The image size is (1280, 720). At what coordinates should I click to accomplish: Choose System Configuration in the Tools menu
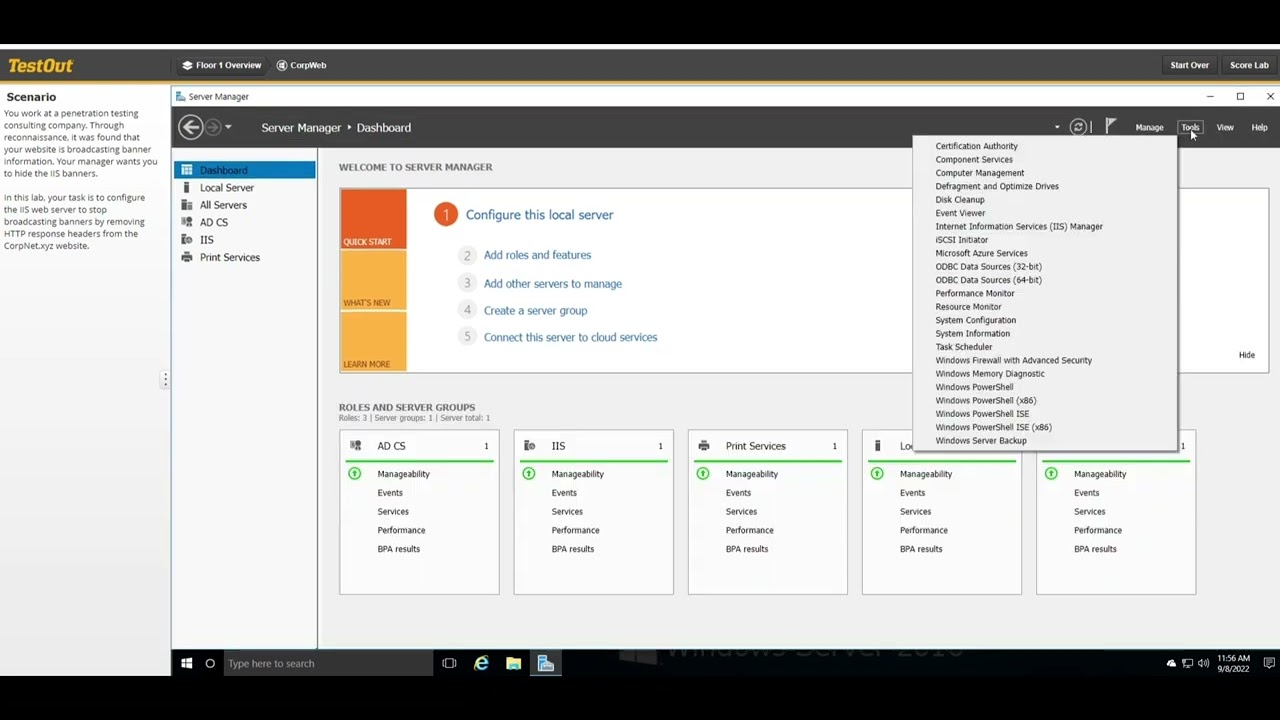(975, 320)
